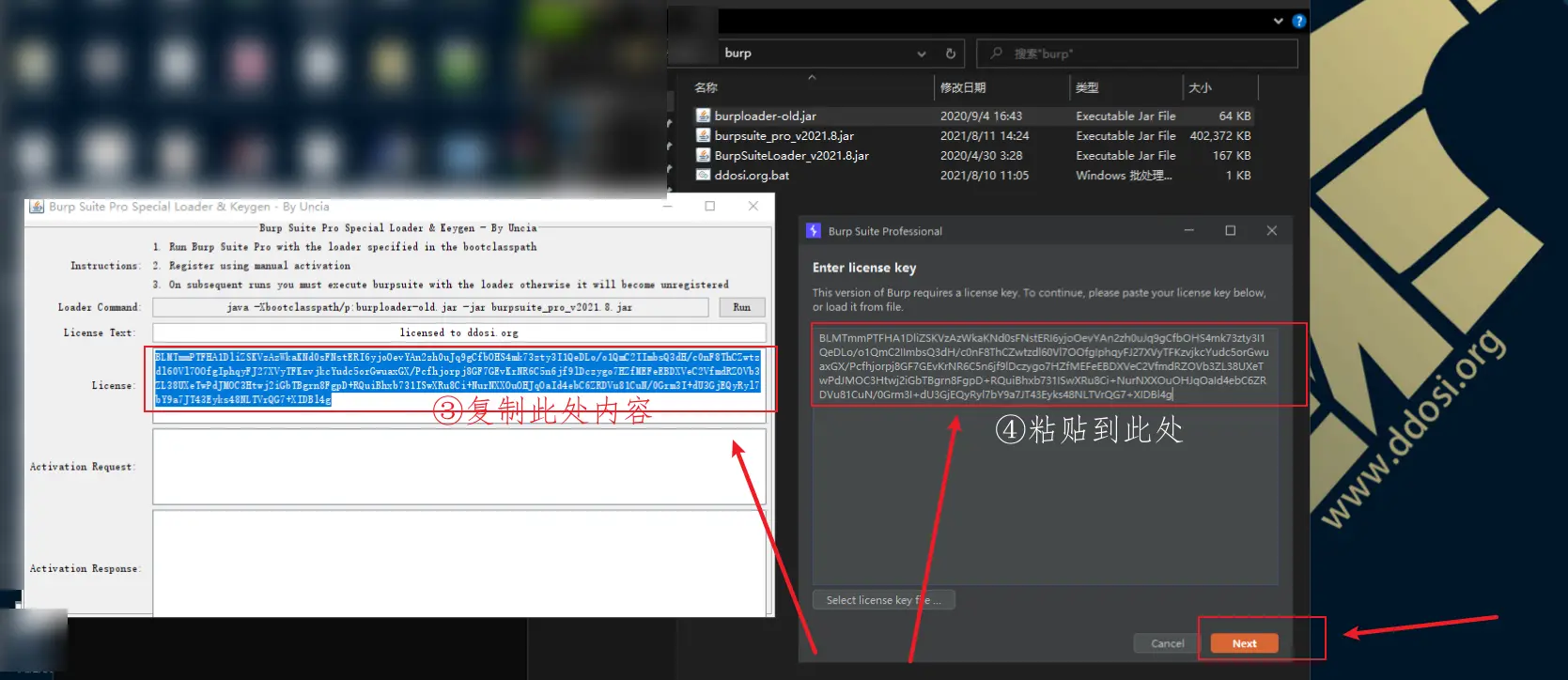Open the burp address bar dropdown
This screenshot has width=1568, height=680.
tap(922, 54)
